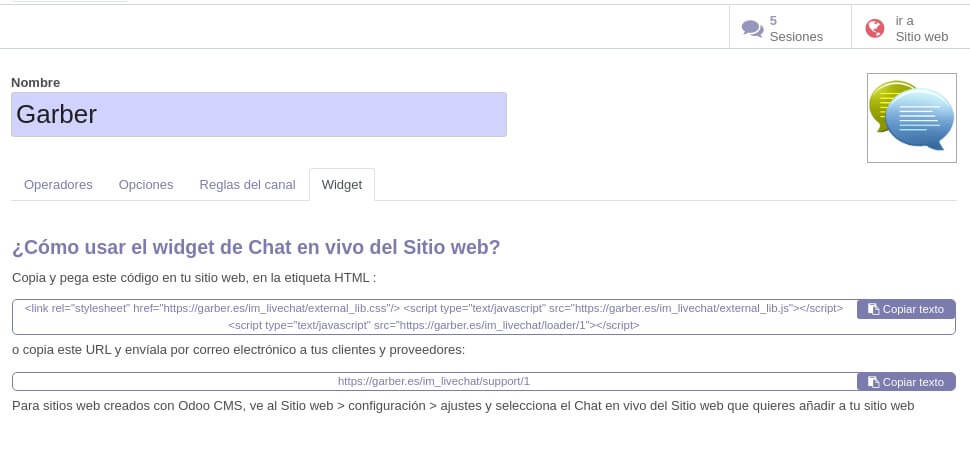The height and width of the screenshot is (474, 970).
Task: Click the support URL garber.es/im_livechat/support/1
Action: 434,381
